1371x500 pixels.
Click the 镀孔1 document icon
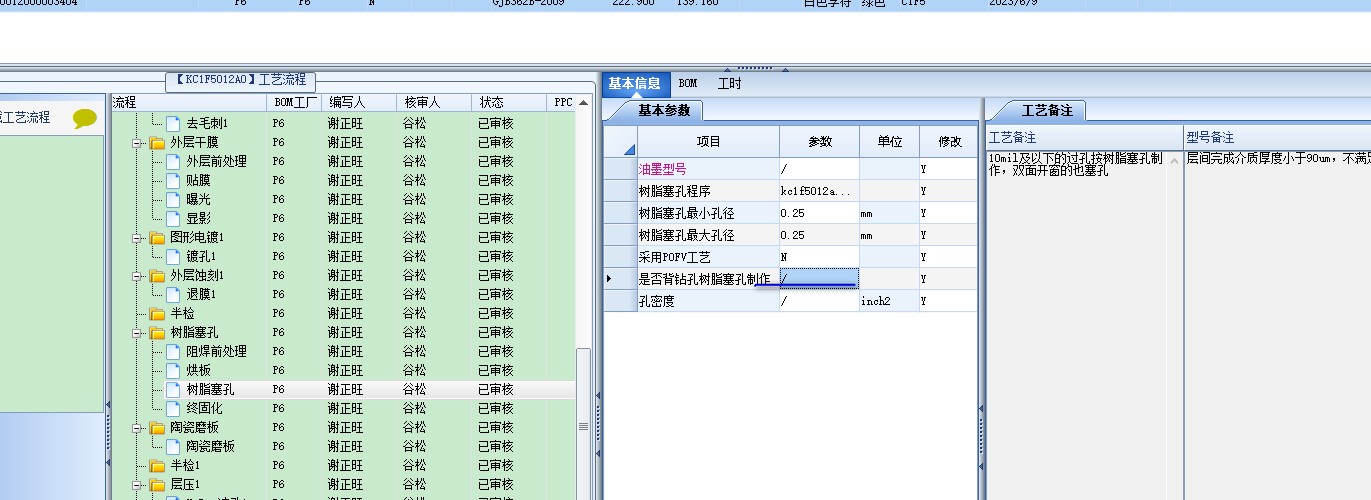coord(173,256)
